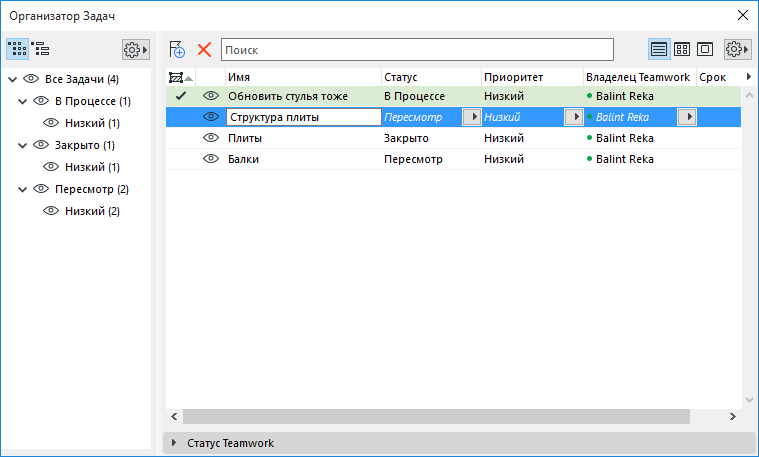Click the horizontal scrollbar right arrow
The height and width of the screenshot is (457, 759).
tap(732, 416)
